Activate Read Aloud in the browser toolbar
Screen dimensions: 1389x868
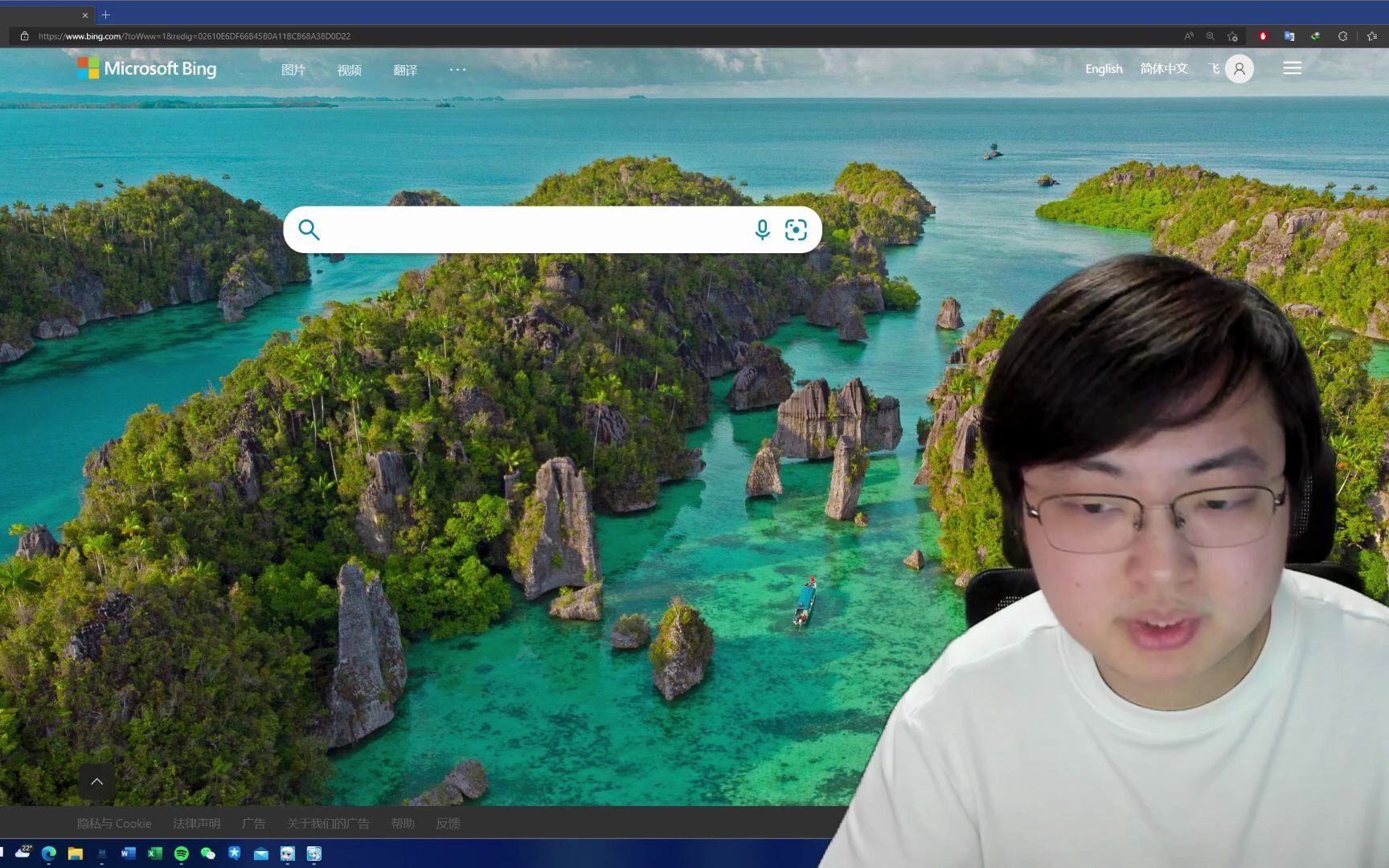click(1188, 36)
